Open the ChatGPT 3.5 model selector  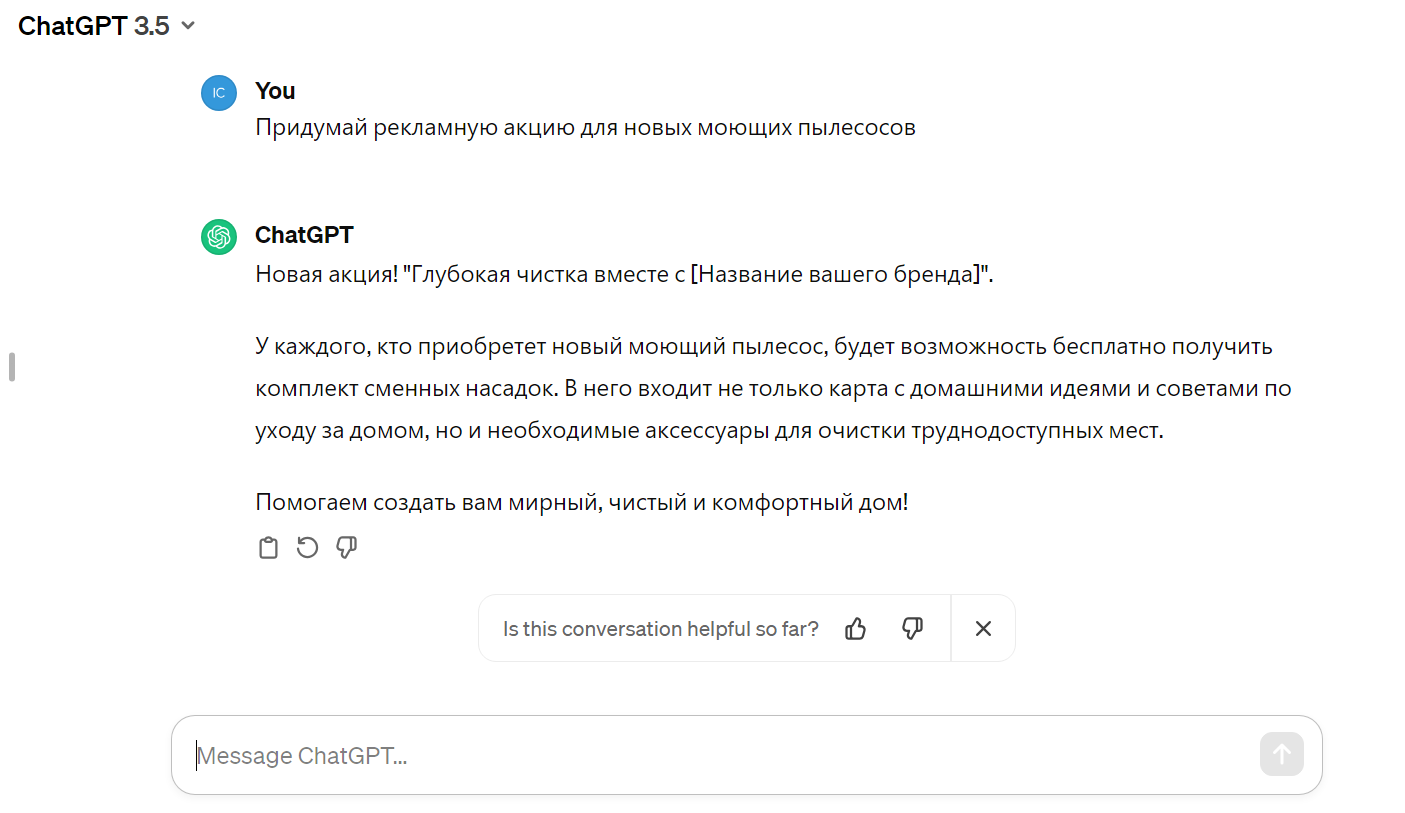pyautogui.click(x=106, y=25)
